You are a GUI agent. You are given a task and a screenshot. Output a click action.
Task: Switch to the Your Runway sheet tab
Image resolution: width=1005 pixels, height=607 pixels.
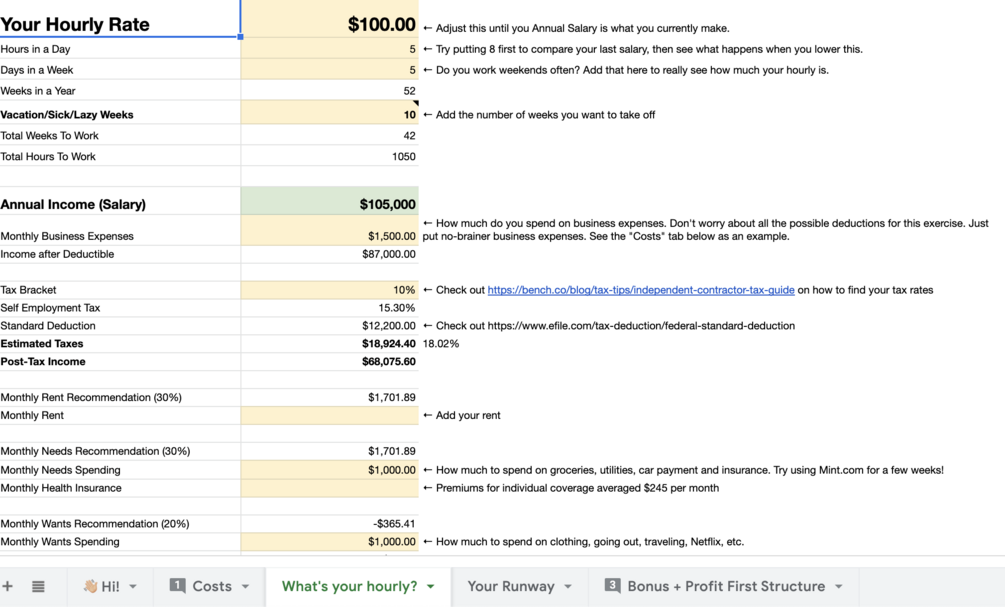pyautogui.click(x=510, y=586)
